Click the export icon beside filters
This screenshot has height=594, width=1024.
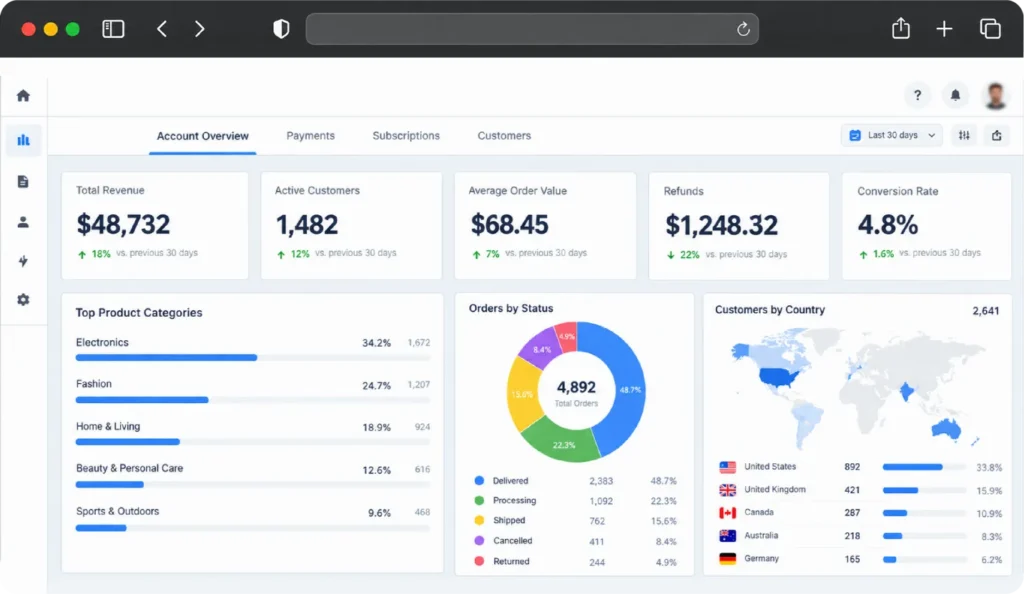click(997, 135)
